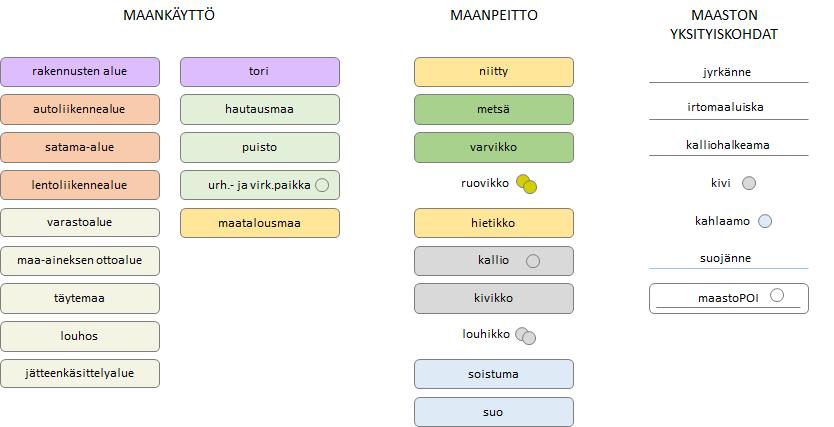Select the kivikko gray box
834x427 pixels.
tap(494, 298)
